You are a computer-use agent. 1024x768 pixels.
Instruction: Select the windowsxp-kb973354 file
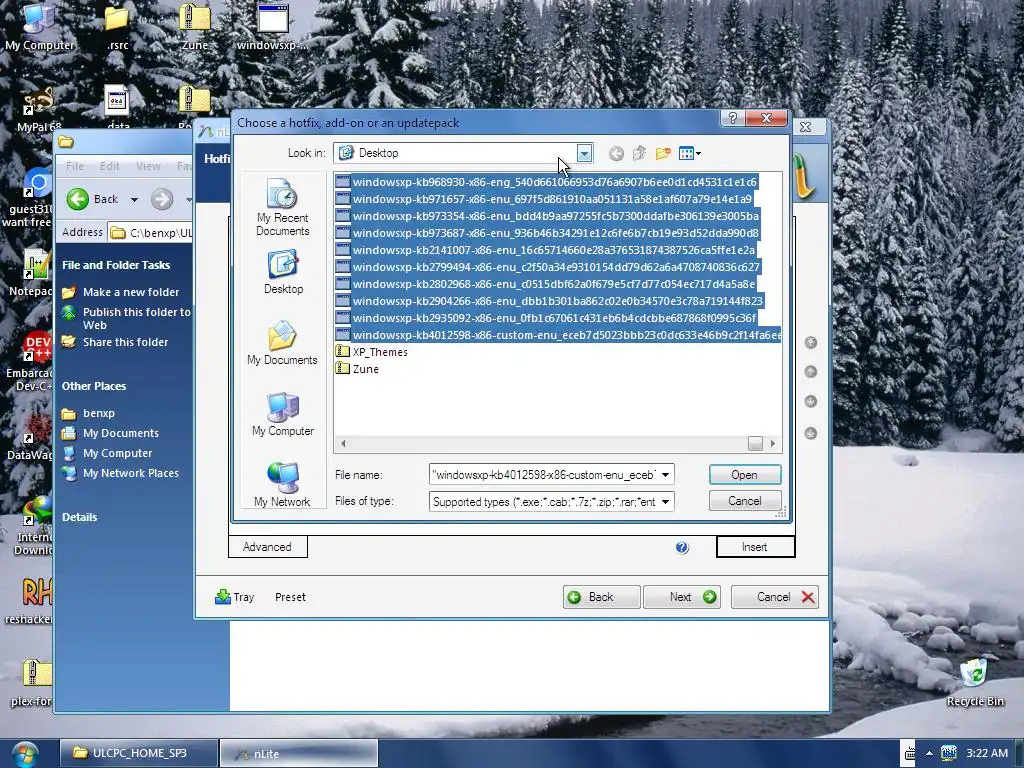point(547,216)
